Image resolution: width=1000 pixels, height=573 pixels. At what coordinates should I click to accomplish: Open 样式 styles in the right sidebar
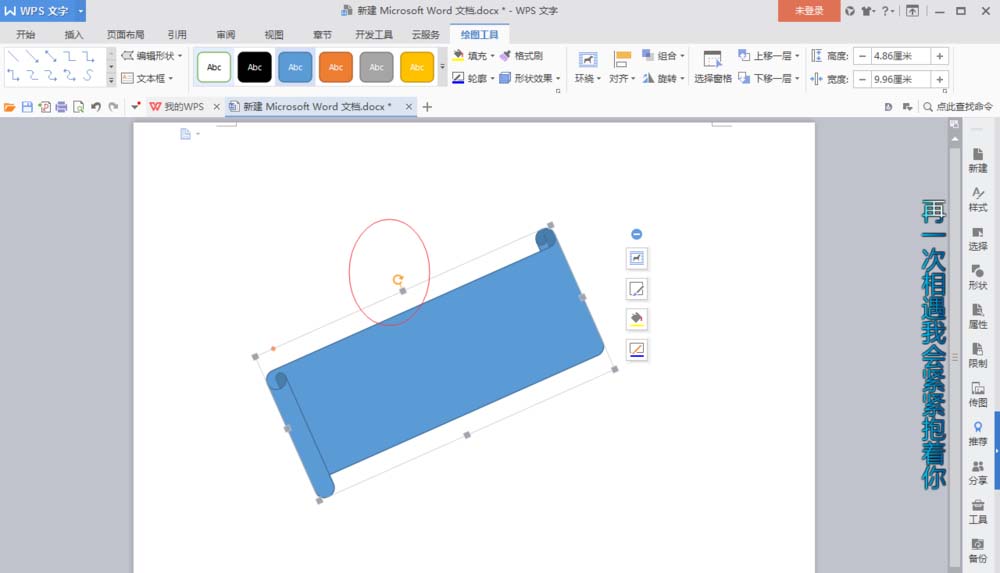(x=978, y=200)
